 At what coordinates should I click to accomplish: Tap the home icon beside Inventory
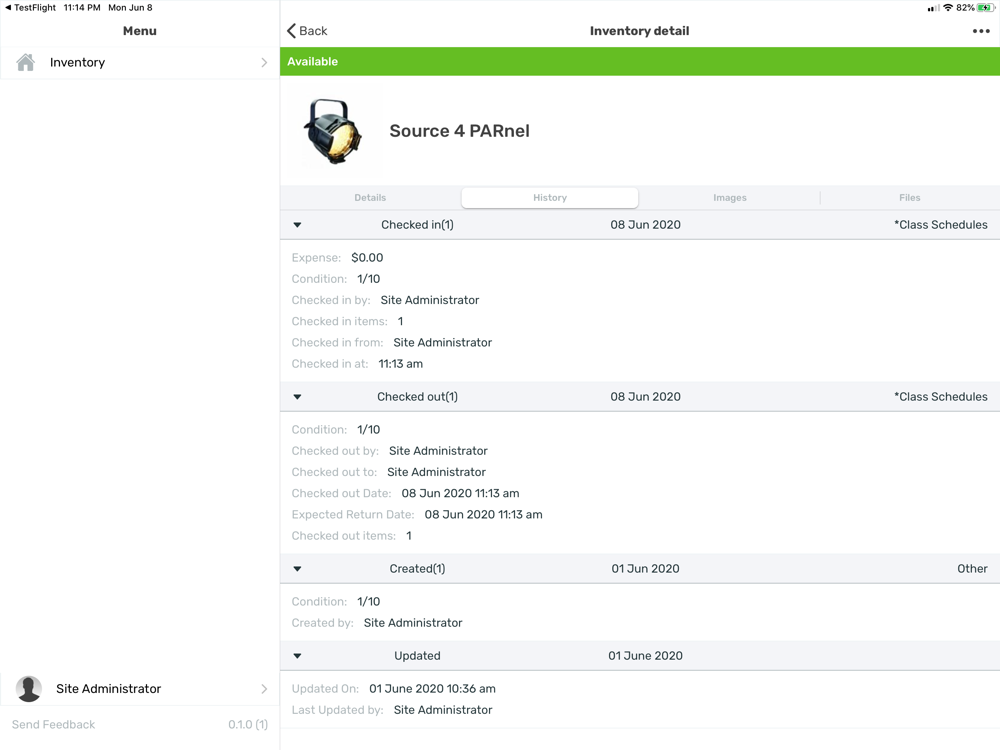(x=26, y=62)
